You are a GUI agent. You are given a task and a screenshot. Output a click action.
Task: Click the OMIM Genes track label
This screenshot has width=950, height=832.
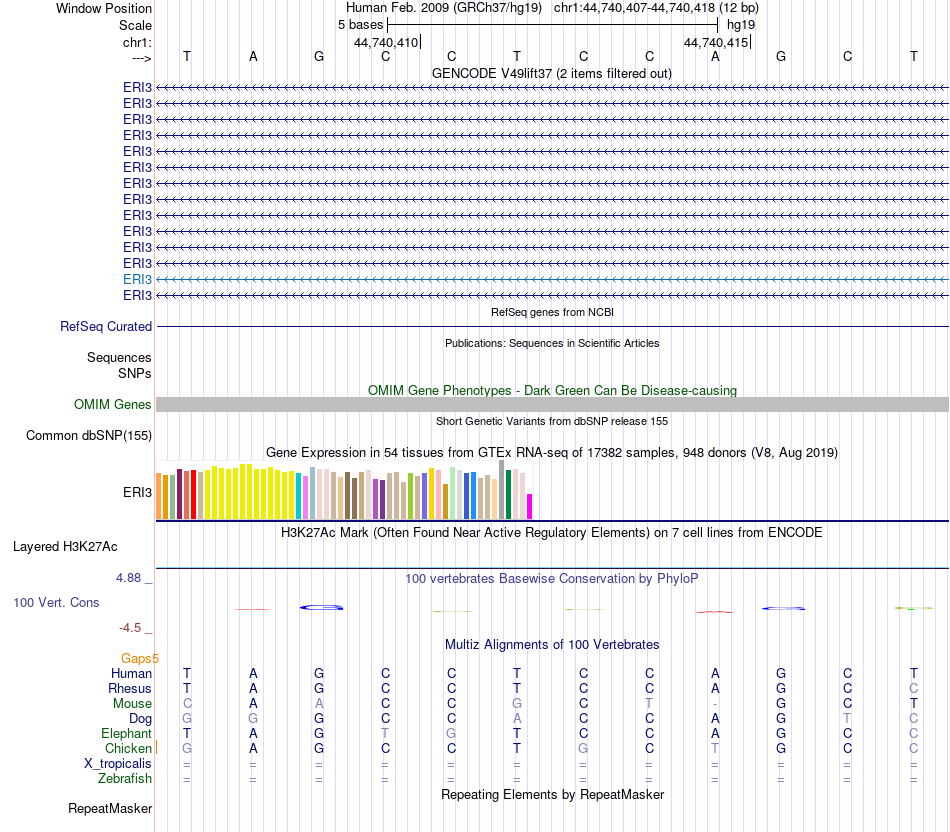[x=112, y=404]
